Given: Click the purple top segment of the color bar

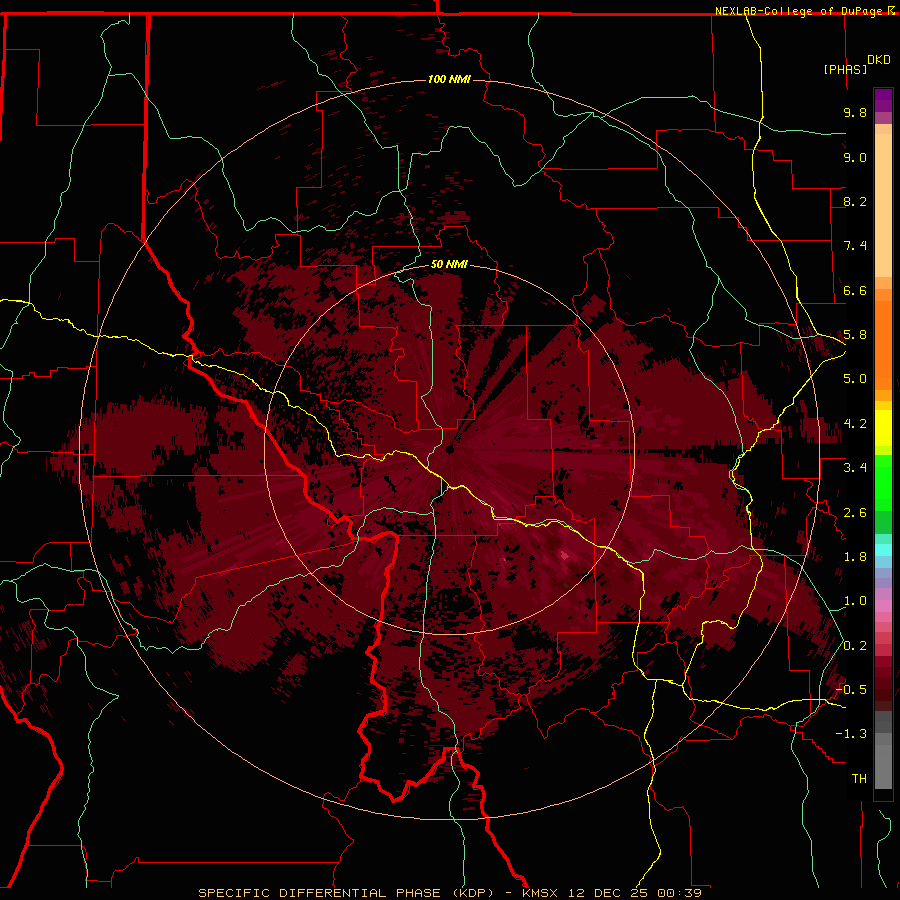Looking at the screenshot, I should 883,100.
